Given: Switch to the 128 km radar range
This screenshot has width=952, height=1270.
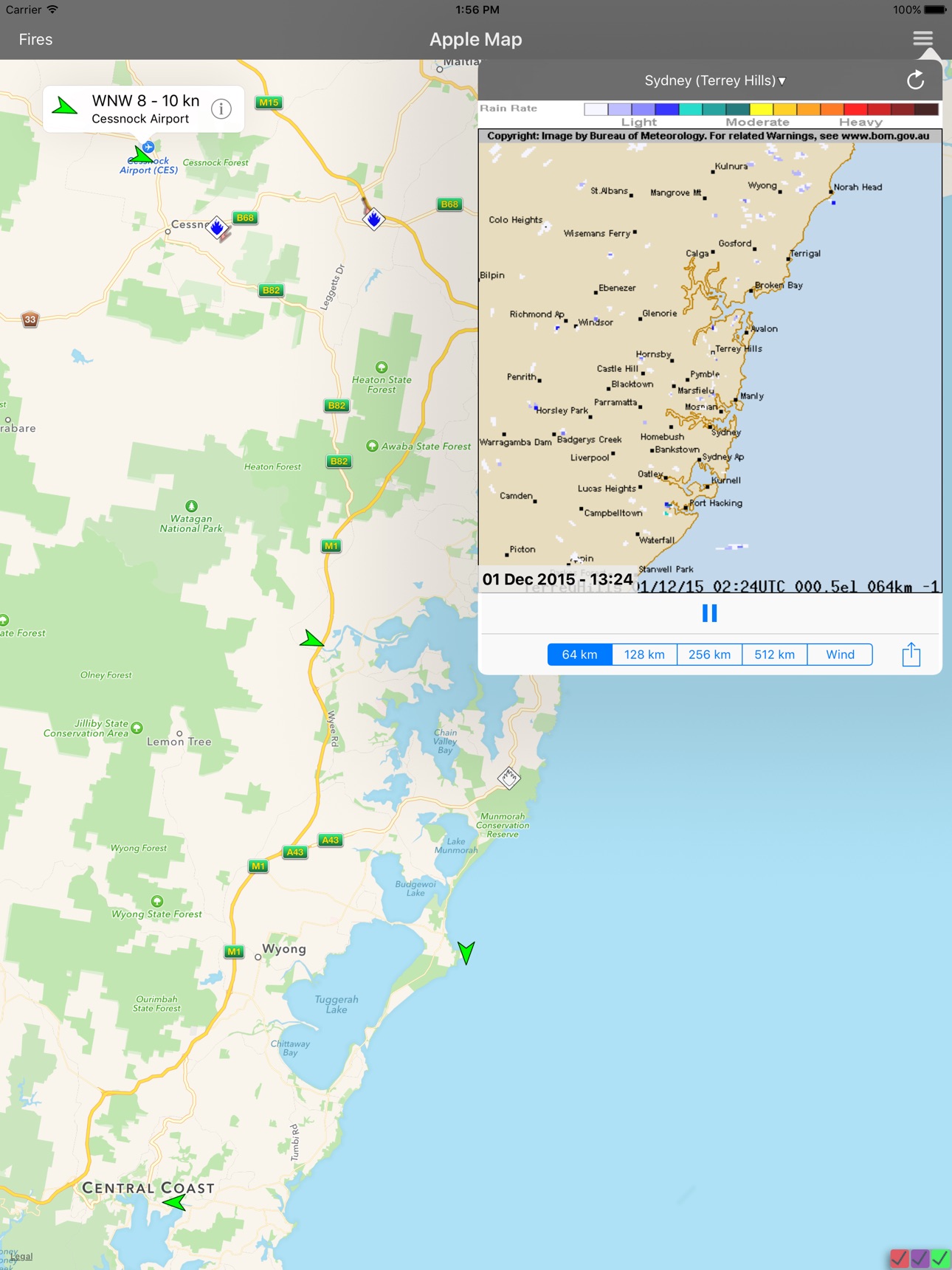Looking at the screenshot, I should tap(644, 655).
